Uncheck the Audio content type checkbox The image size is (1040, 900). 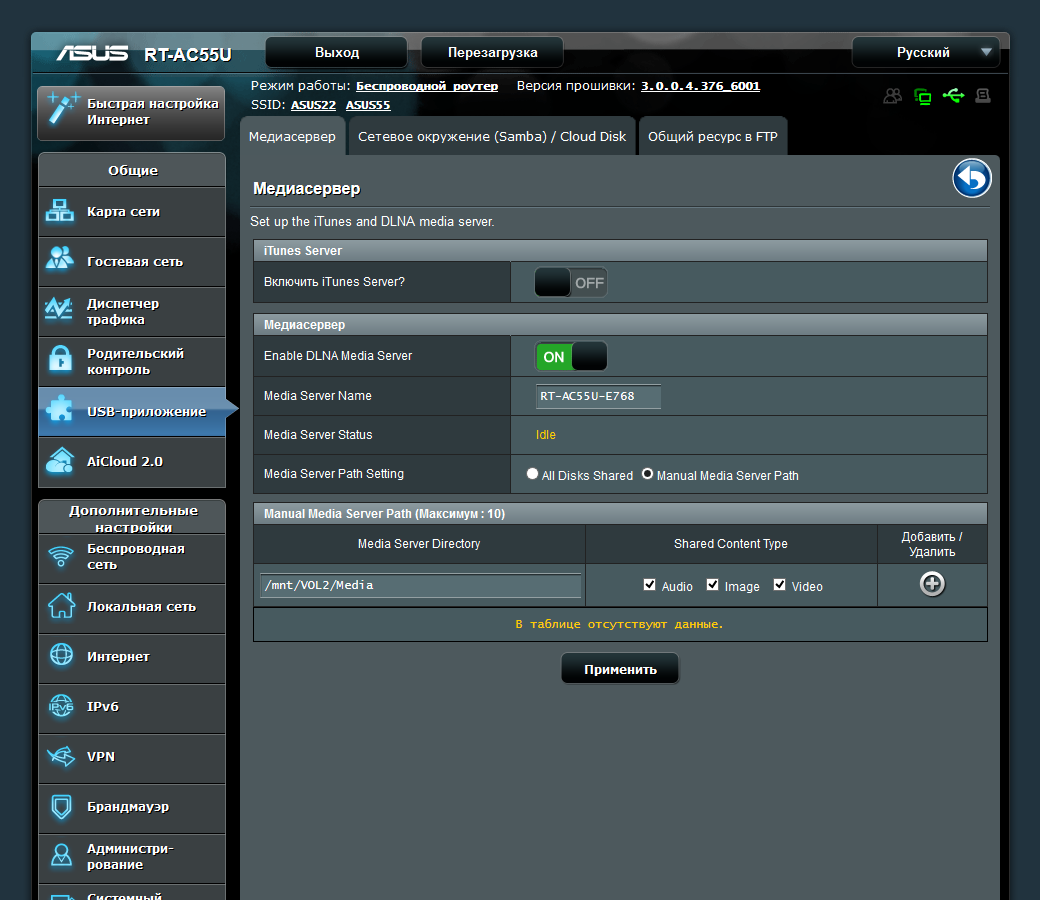click(x=650, y=585)
